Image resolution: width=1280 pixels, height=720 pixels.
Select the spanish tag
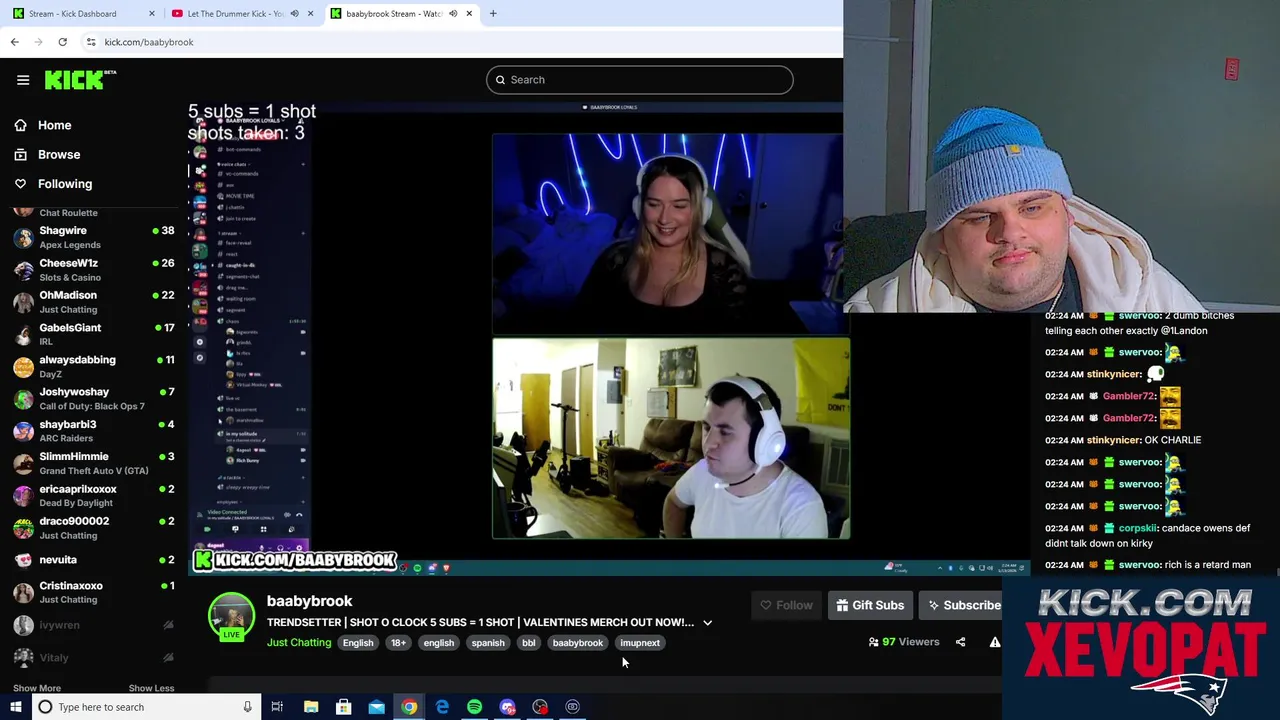(488, 643)
